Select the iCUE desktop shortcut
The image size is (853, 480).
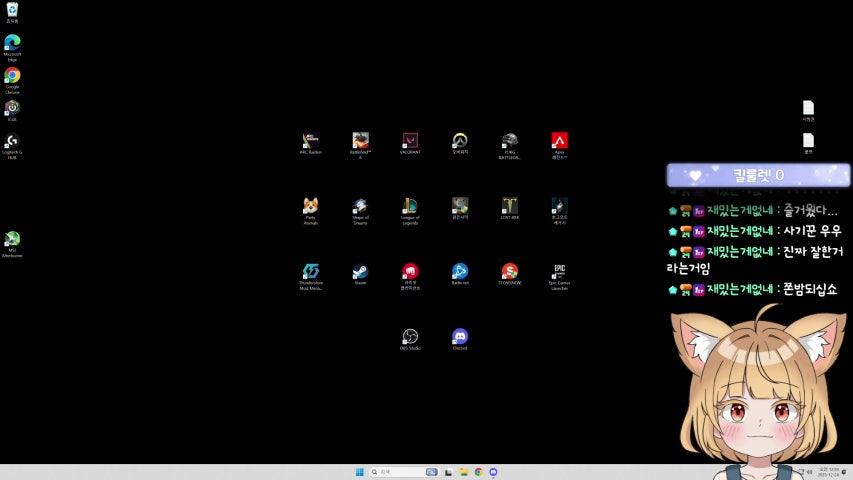pos(12,110)
